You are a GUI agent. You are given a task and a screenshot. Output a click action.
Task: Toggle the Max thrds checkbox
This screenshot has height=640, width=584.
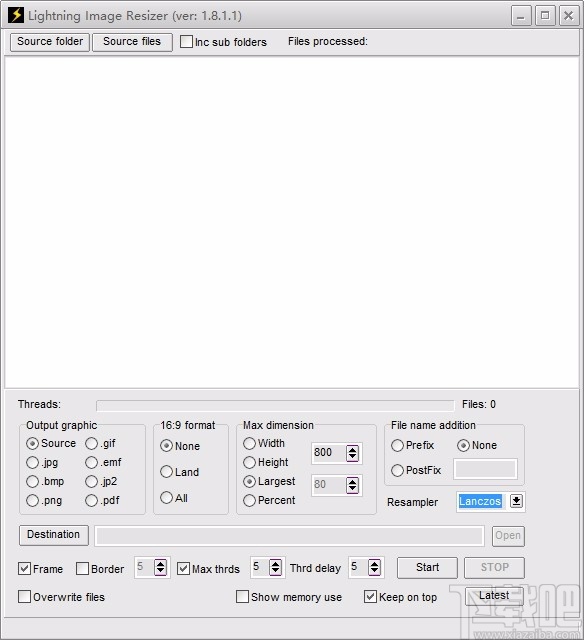pos(184,569)
